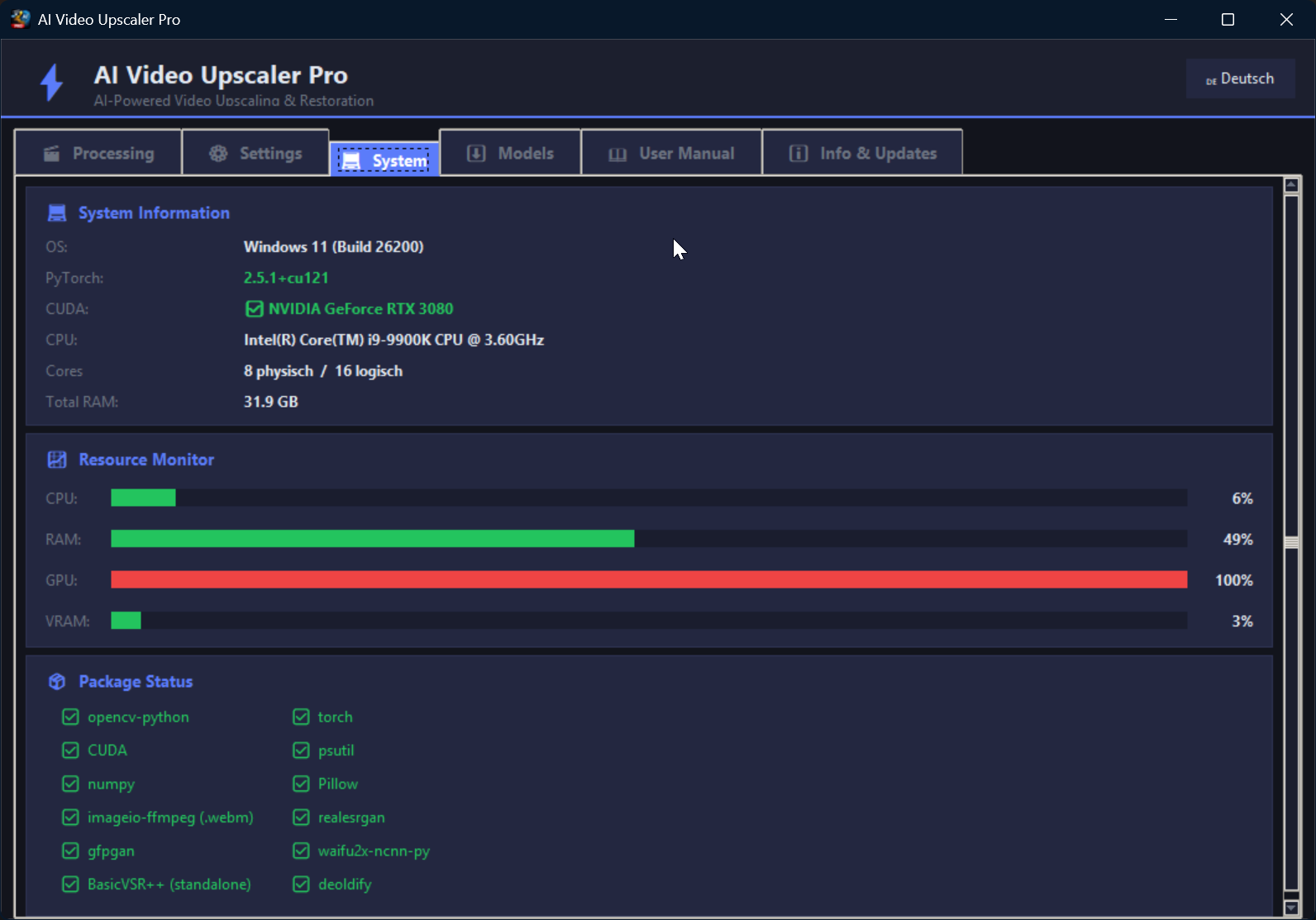The height and width of the screenshot is (920, 1316).
Task: Maximize the AI Video Upscaler window
Action: click(x=1228, y=19)
